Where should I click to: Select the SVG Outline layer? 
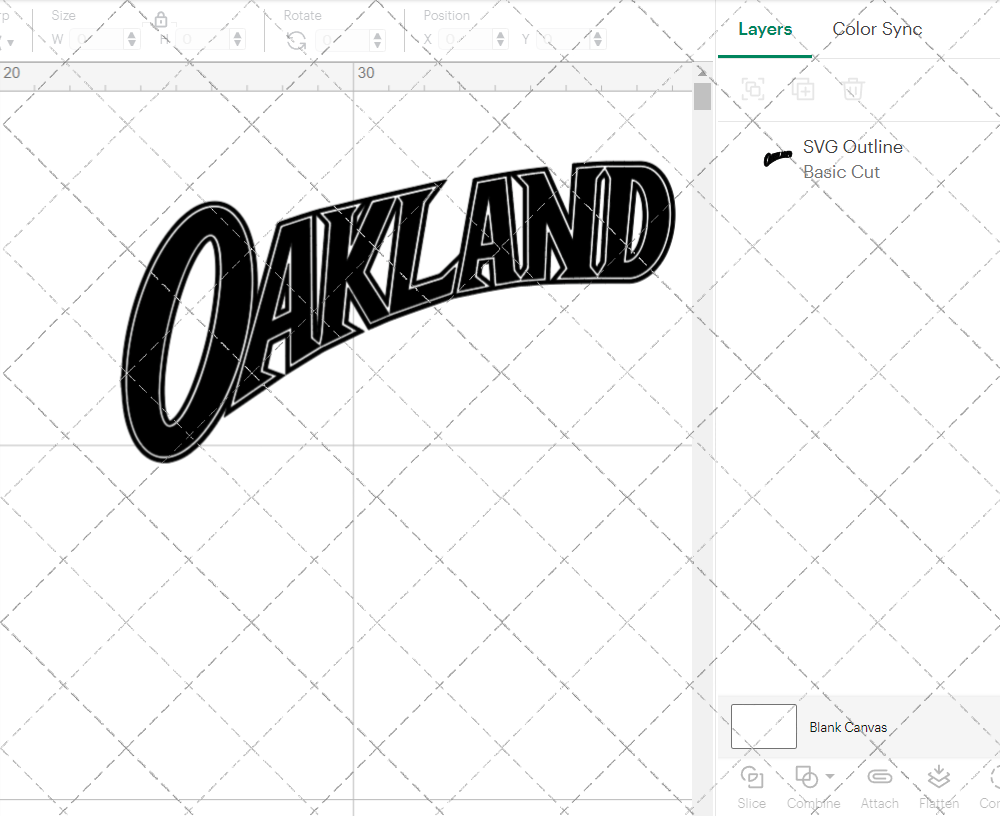pyautogui.click(x=853, y=147)
